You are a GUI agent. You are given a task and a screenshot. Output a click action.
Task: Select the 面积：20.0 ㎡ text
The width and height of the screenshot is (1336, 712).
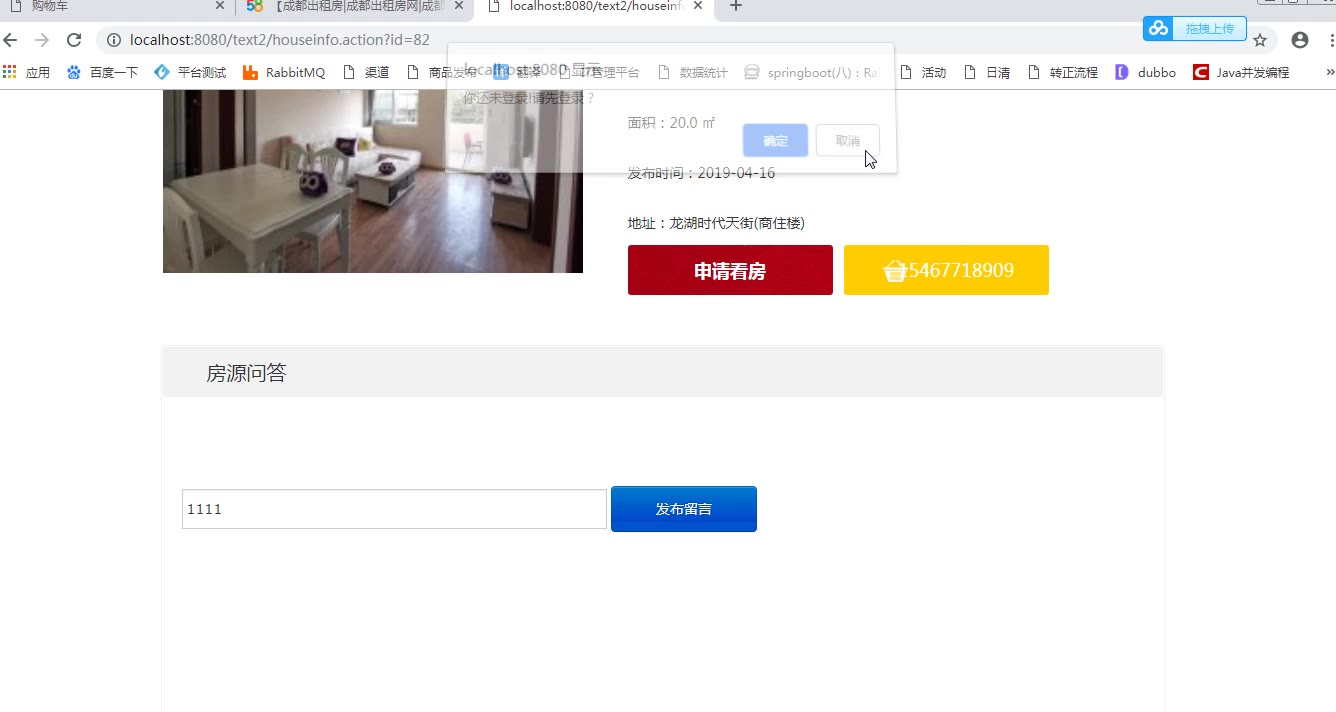click(671, 123)
